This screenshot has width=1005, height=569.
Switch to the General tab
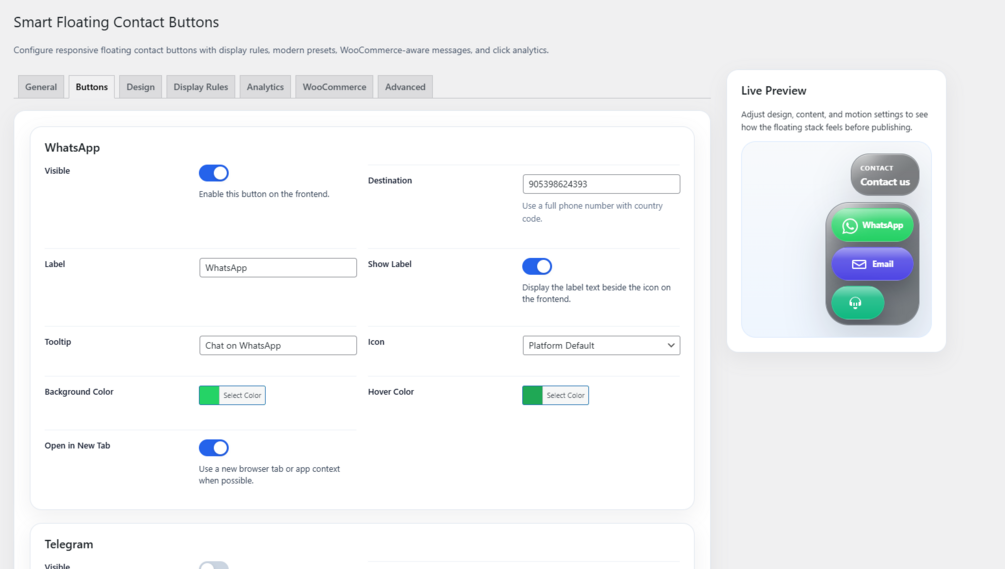pos(41,87)
